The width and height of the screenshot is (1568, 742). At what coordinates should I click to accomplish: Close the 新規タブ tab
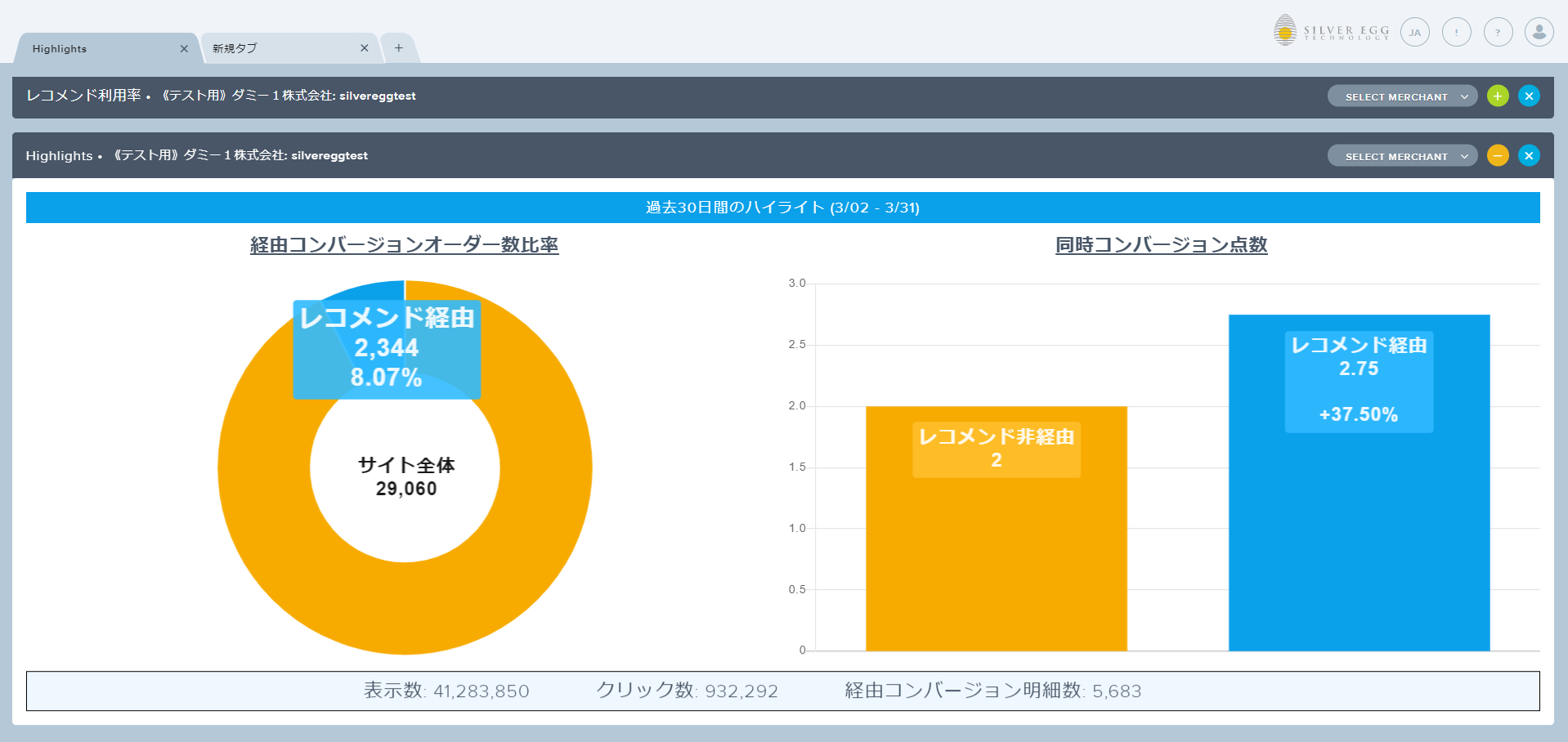coord(365,48)
